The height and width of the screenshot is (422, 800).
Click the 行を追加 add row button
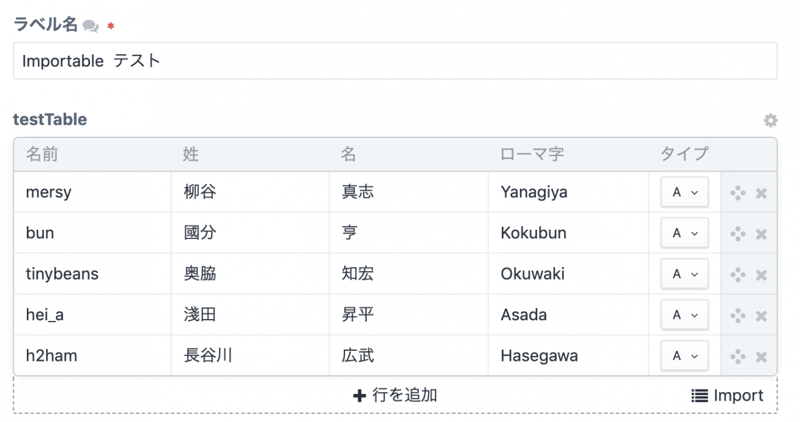395,396
